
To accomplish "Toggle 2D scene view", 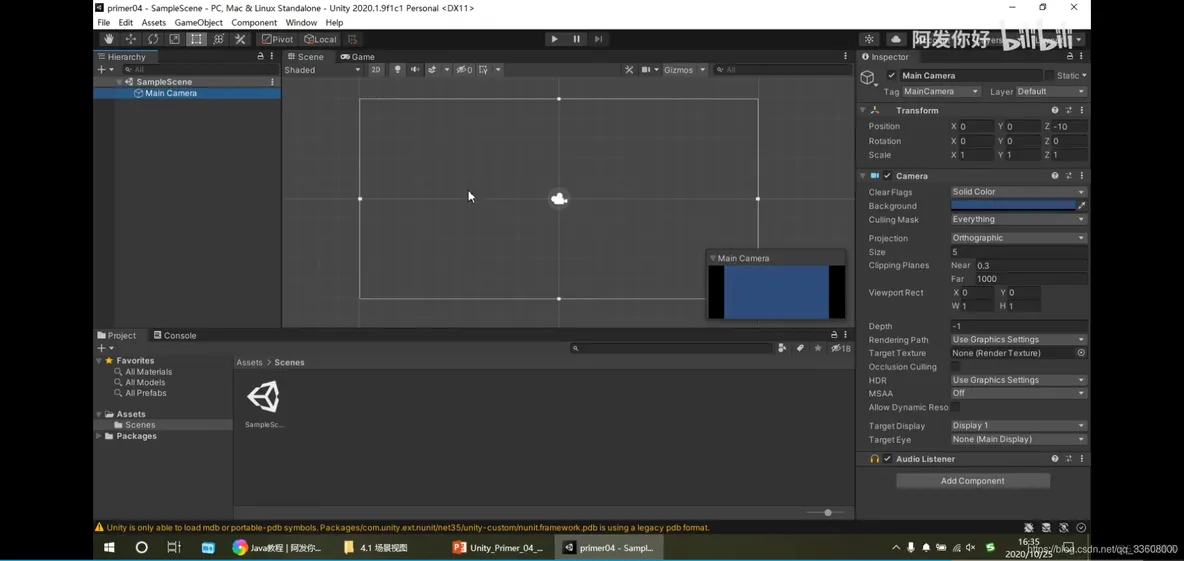I will [x=376, y=69].
